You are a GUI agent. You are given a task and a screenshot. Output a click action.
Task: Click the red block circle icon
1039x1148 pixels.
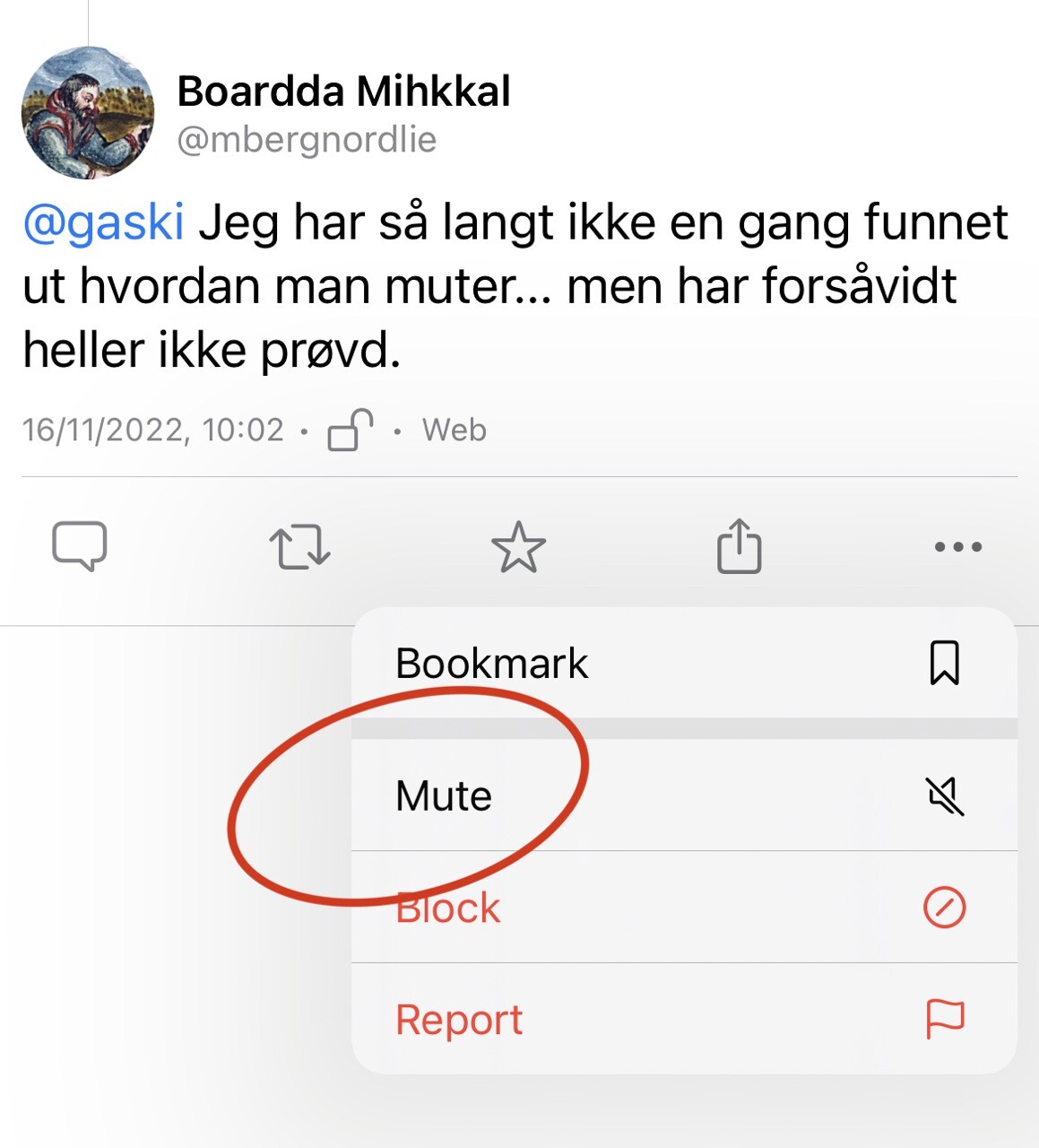pos(945,908)
